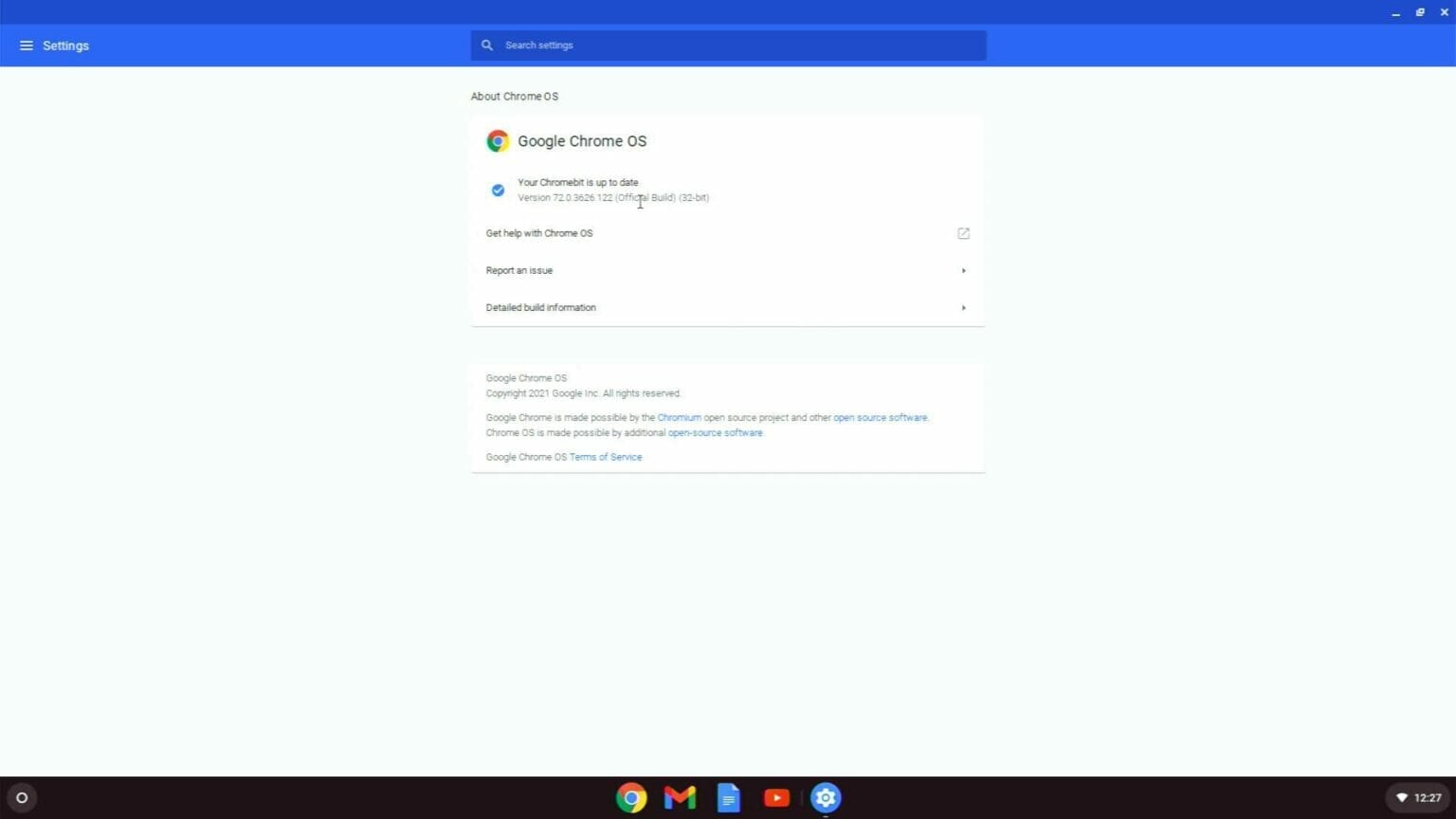Click the Settings title in the header
The height and width of the screenshot is (819, 1456).
click(x=65, y=45)
